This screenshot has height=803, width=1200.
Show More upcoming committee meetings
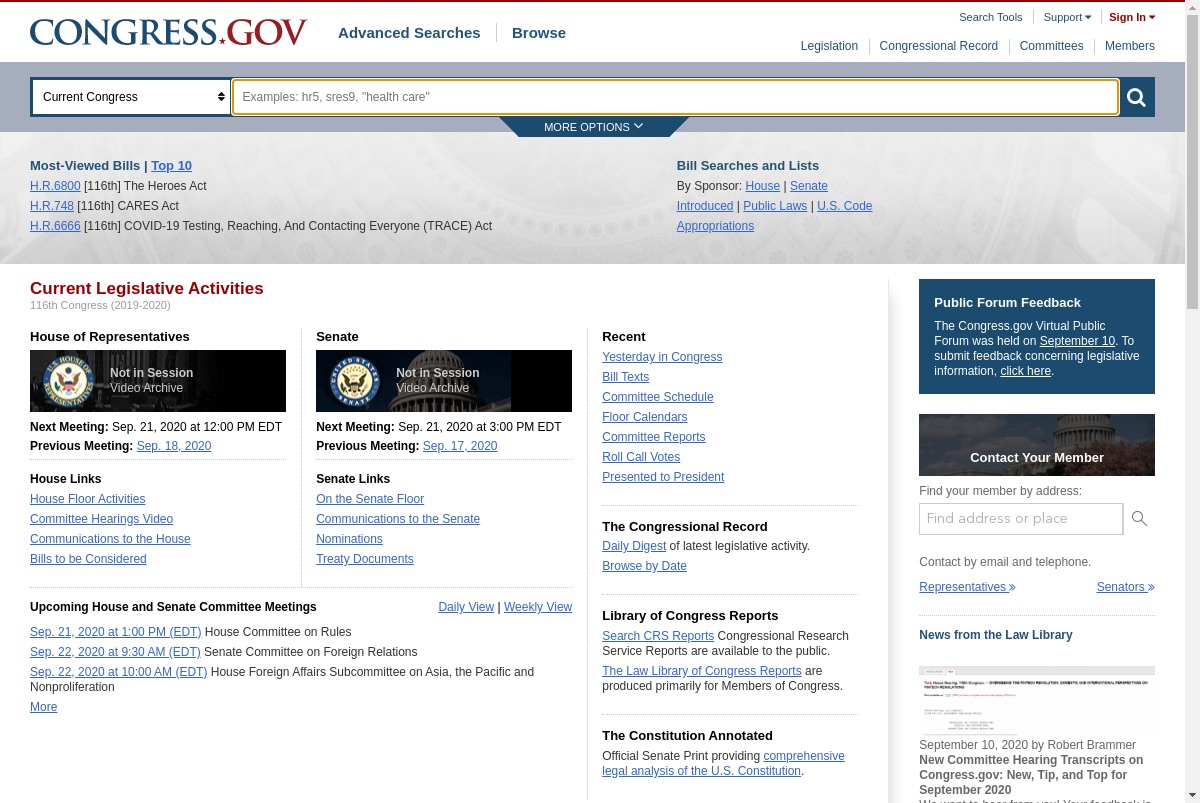point(43,707)
